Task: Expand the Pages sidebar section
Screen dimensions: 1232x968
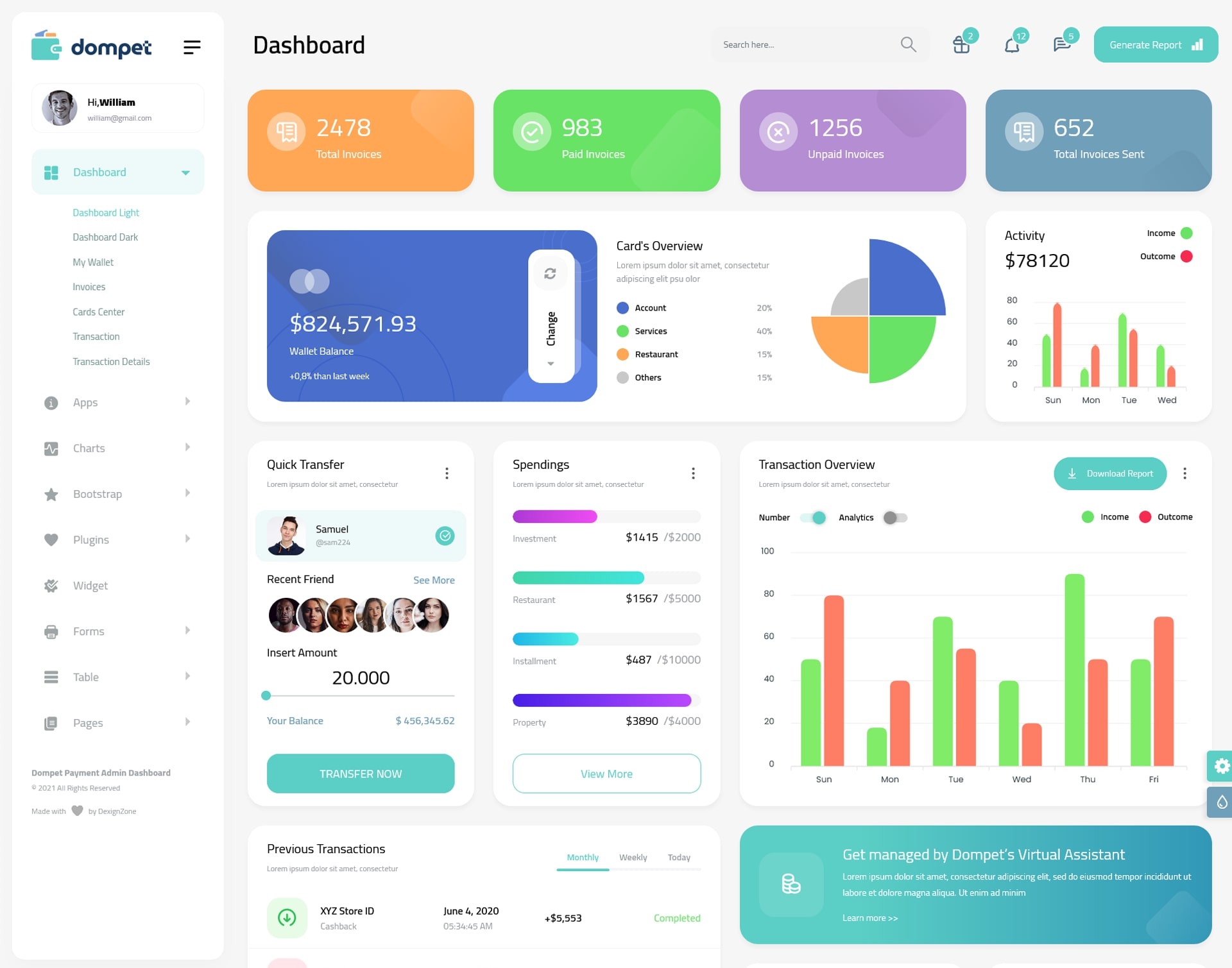Action: click(x=113, y=722)
